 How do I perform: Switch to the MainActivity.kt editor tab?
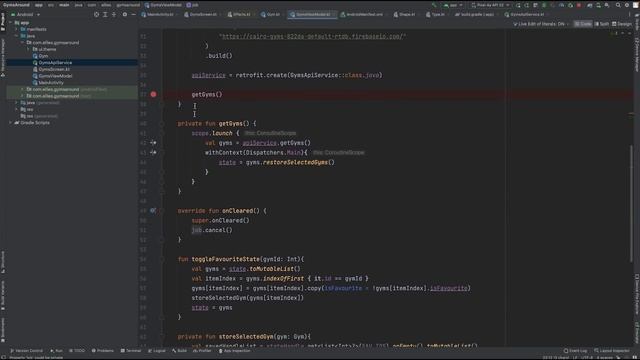coord(158,14)
